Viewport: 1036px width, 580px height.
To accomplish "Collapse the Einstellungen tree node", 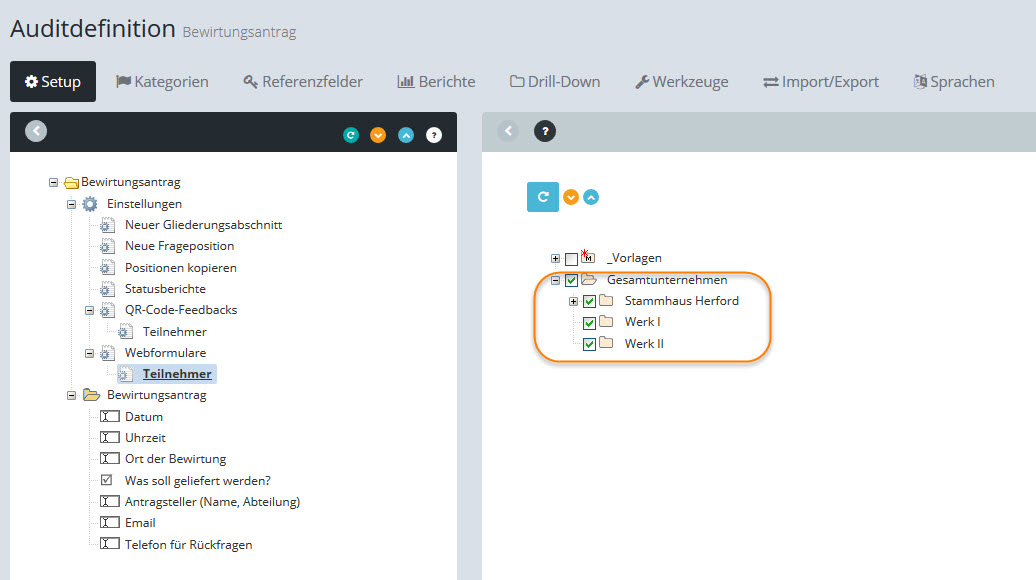I will [72, 204].
